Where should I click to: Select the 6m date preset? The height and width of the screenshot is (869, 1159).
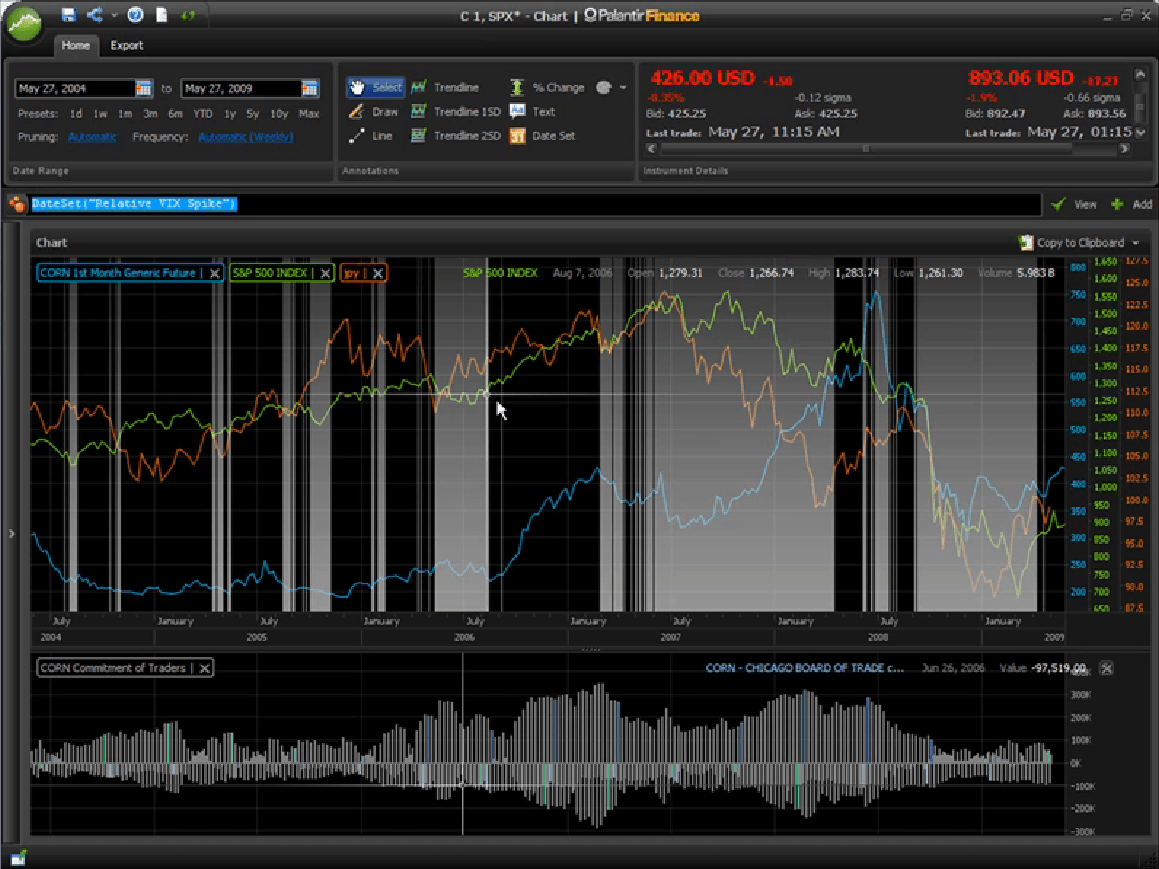[175, 114]
